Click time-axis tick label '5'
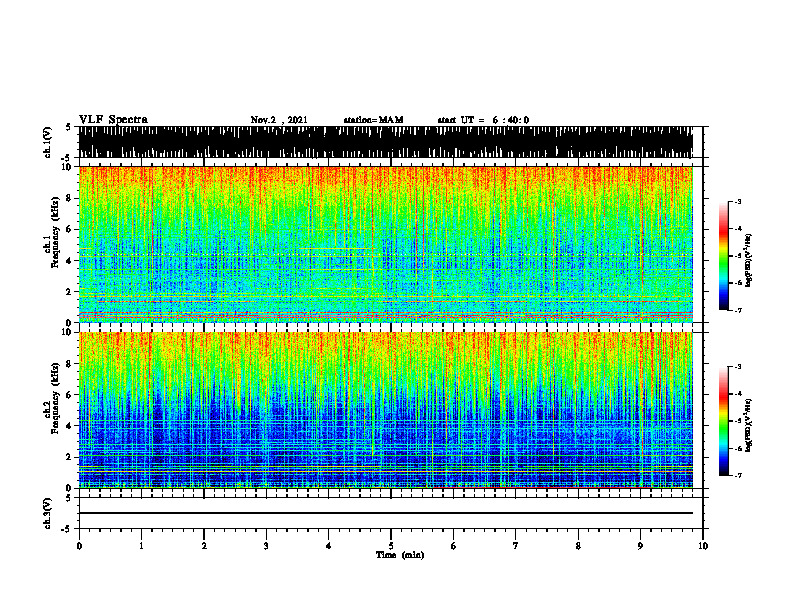792x612 pixels. 391,546
